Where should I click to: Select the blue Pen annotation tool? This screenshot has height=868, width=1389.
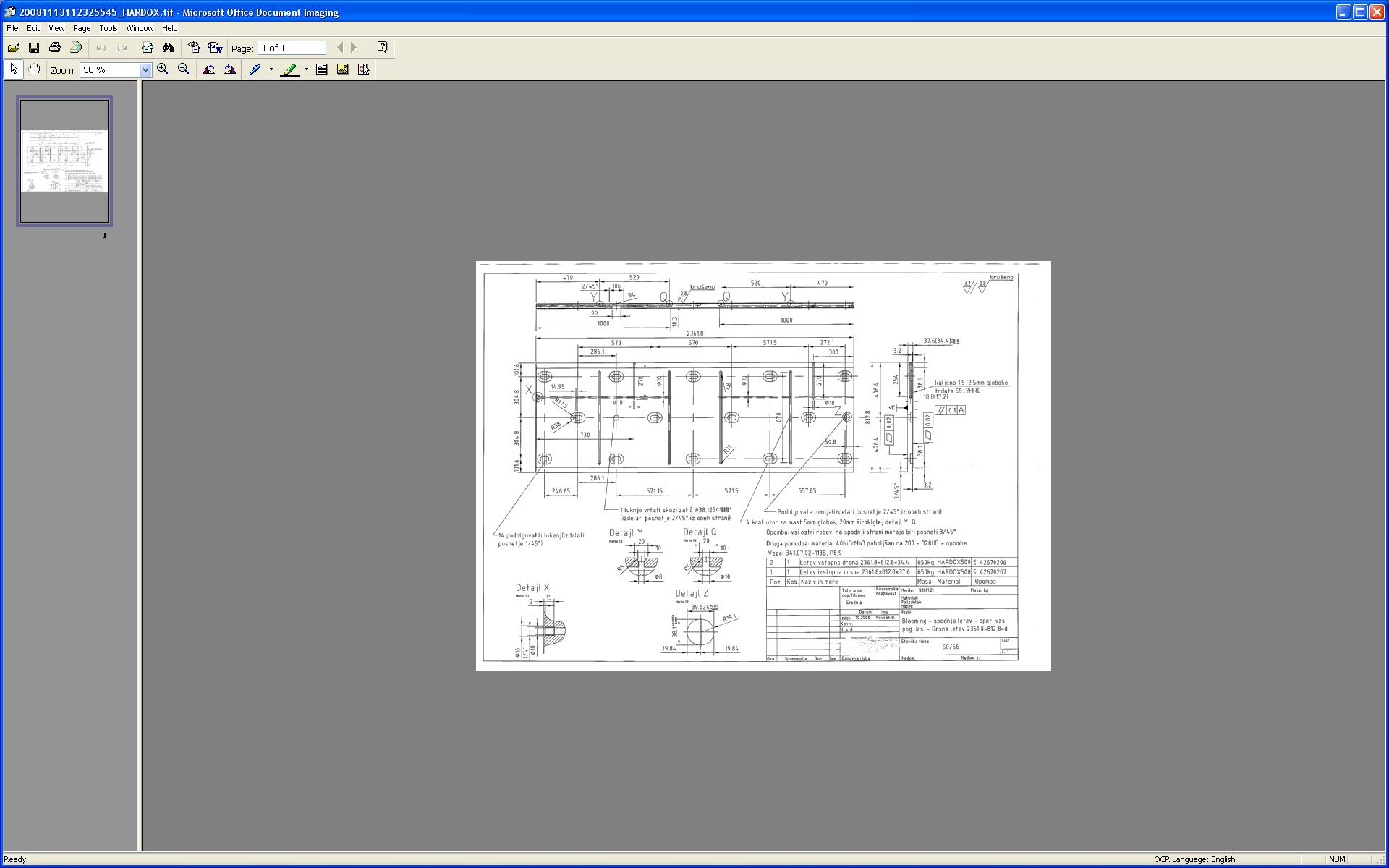point(255,69)
